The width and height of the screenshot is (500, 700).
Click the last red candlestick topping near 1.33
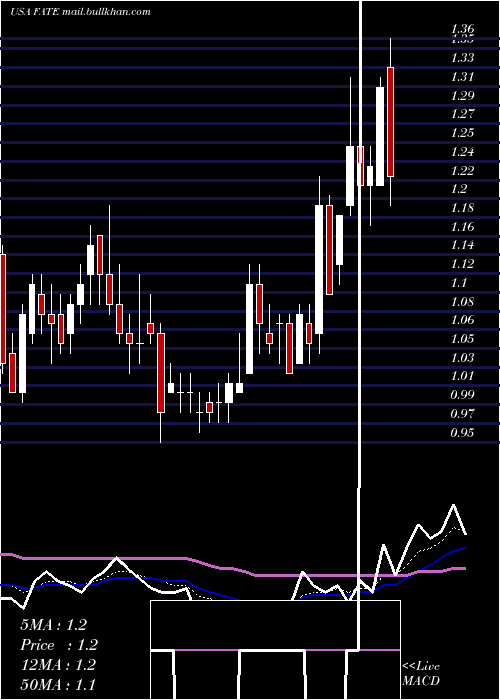coord(390,122)
